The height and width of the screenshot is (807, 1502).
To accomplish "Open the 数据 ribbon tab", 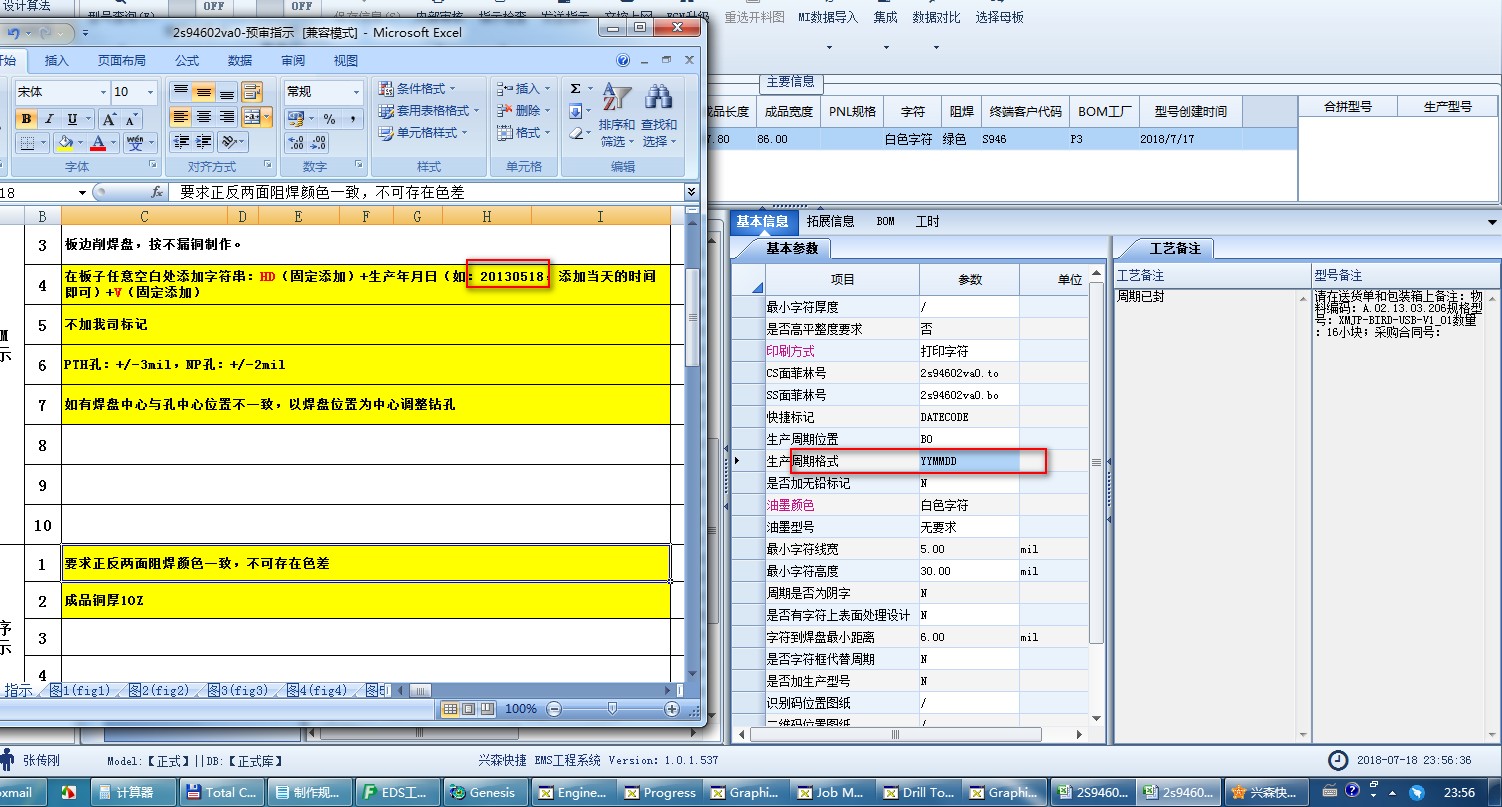I will point(240,61).
